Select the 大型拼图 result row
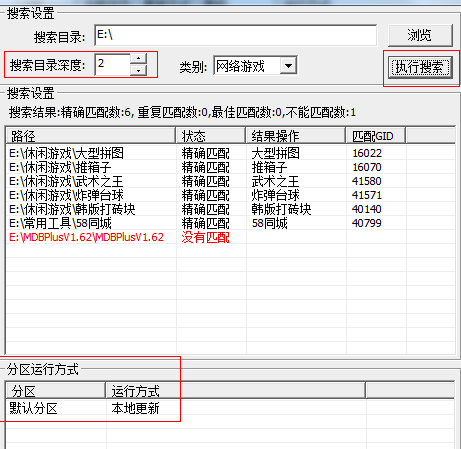Image resolution: width=461 pixels, height=449 pixels. click(230, 153)
